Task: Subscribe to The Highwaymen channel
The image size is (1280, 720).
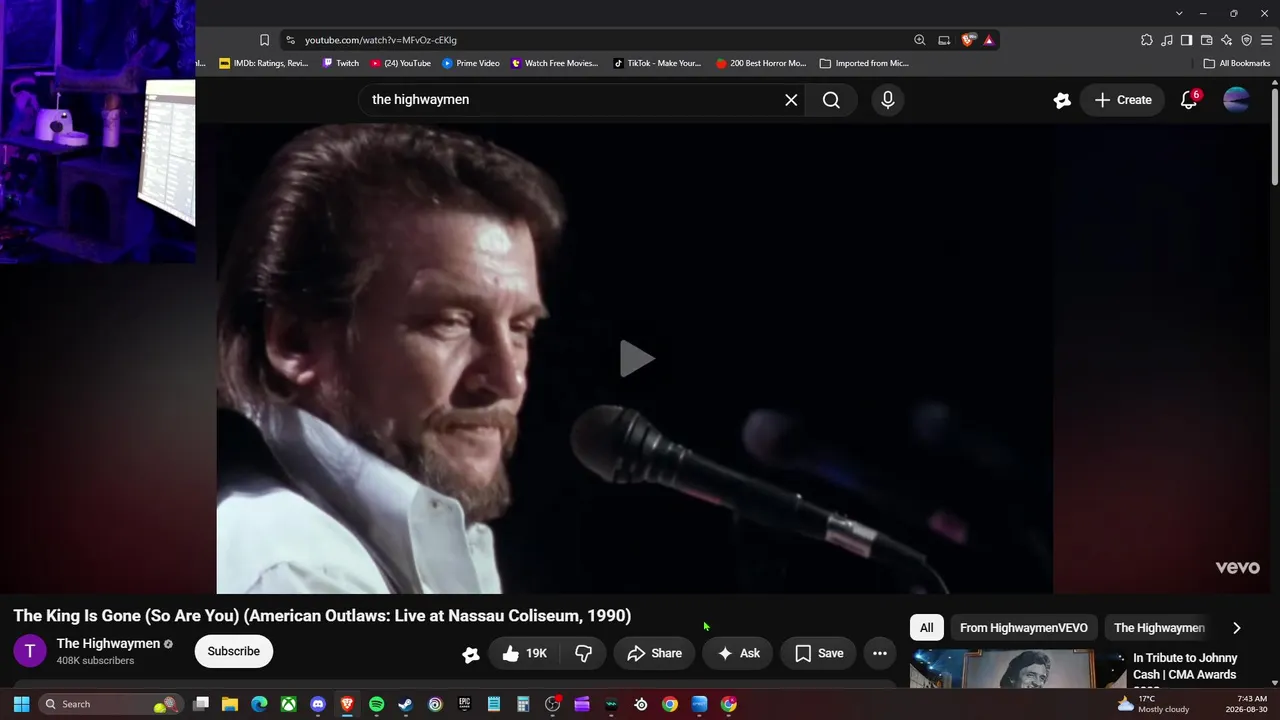Action: coord(233,651)
